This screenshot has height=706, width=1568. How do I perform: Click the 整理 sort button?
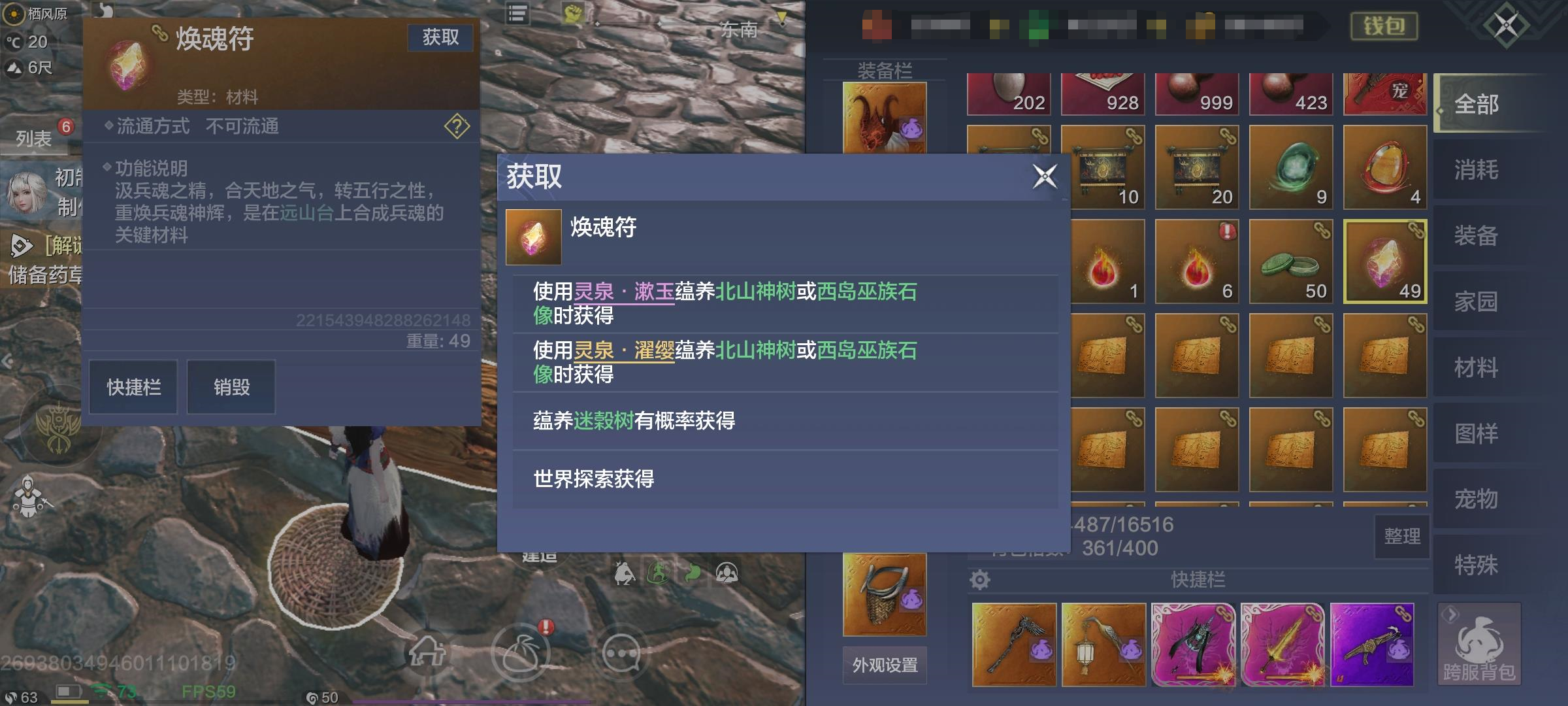click(x=1402, y=537)
